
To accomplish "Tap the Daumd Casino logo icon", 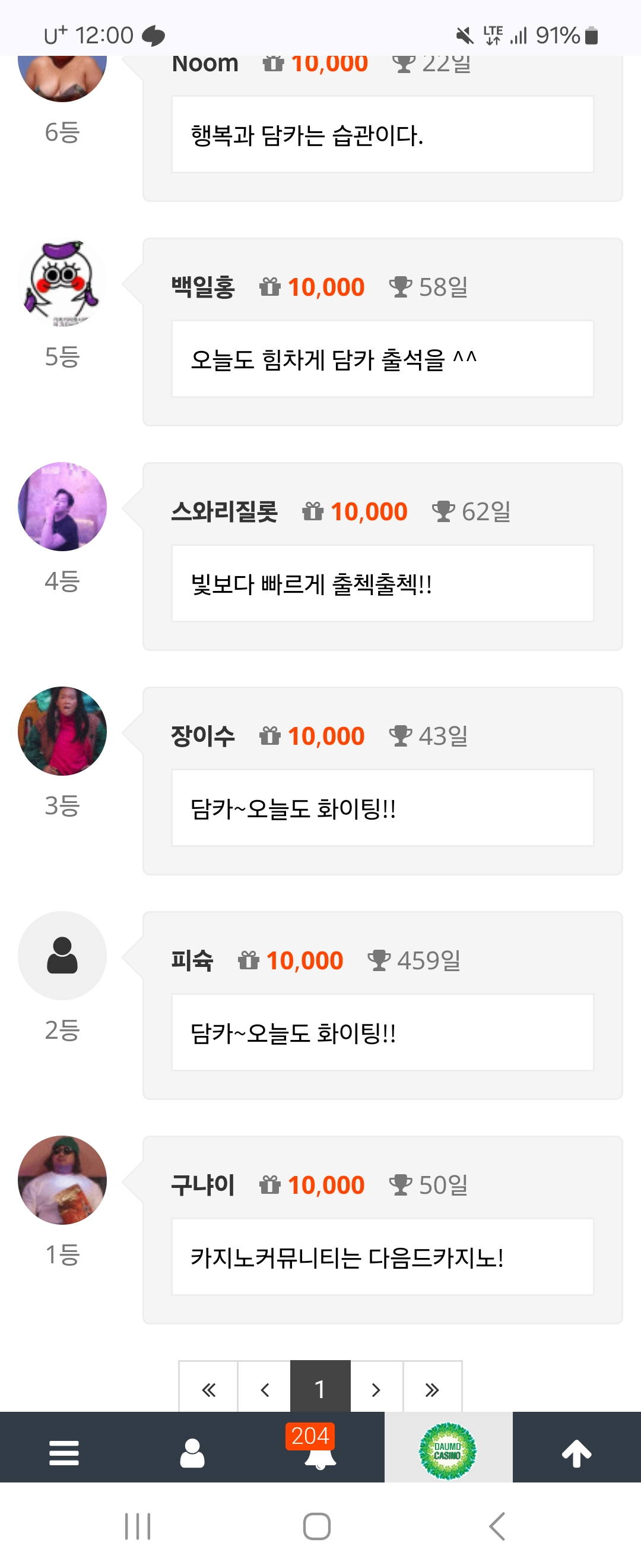I will point(448,1451).
